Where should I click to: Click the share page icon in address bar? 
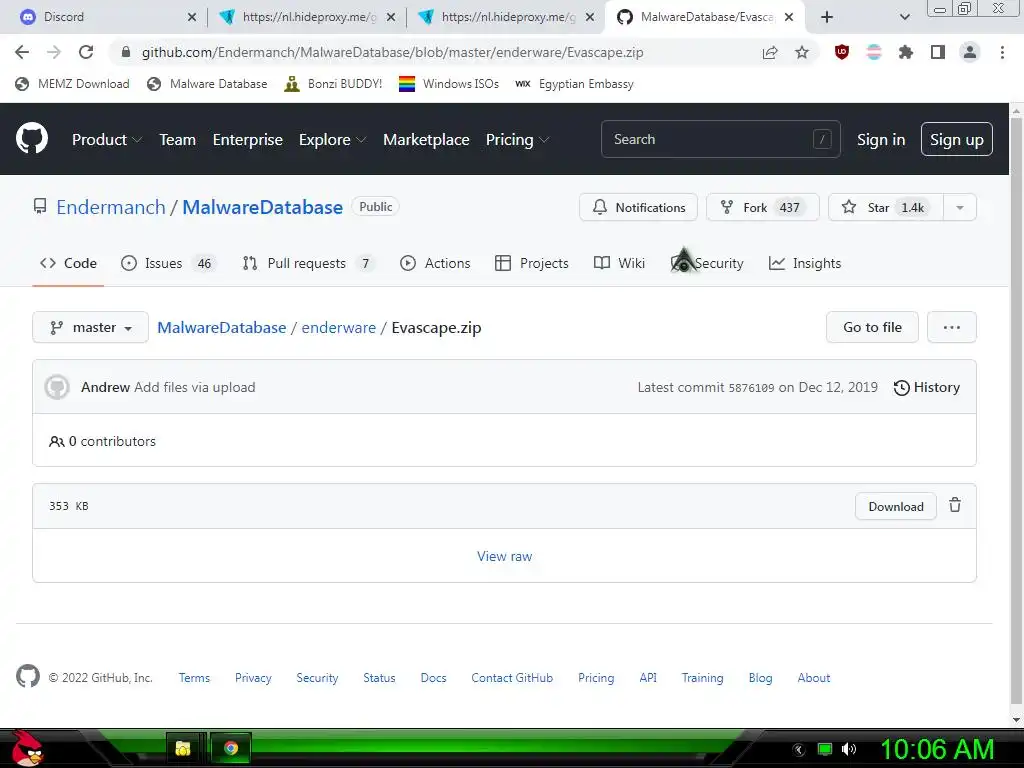click(770, 52)
